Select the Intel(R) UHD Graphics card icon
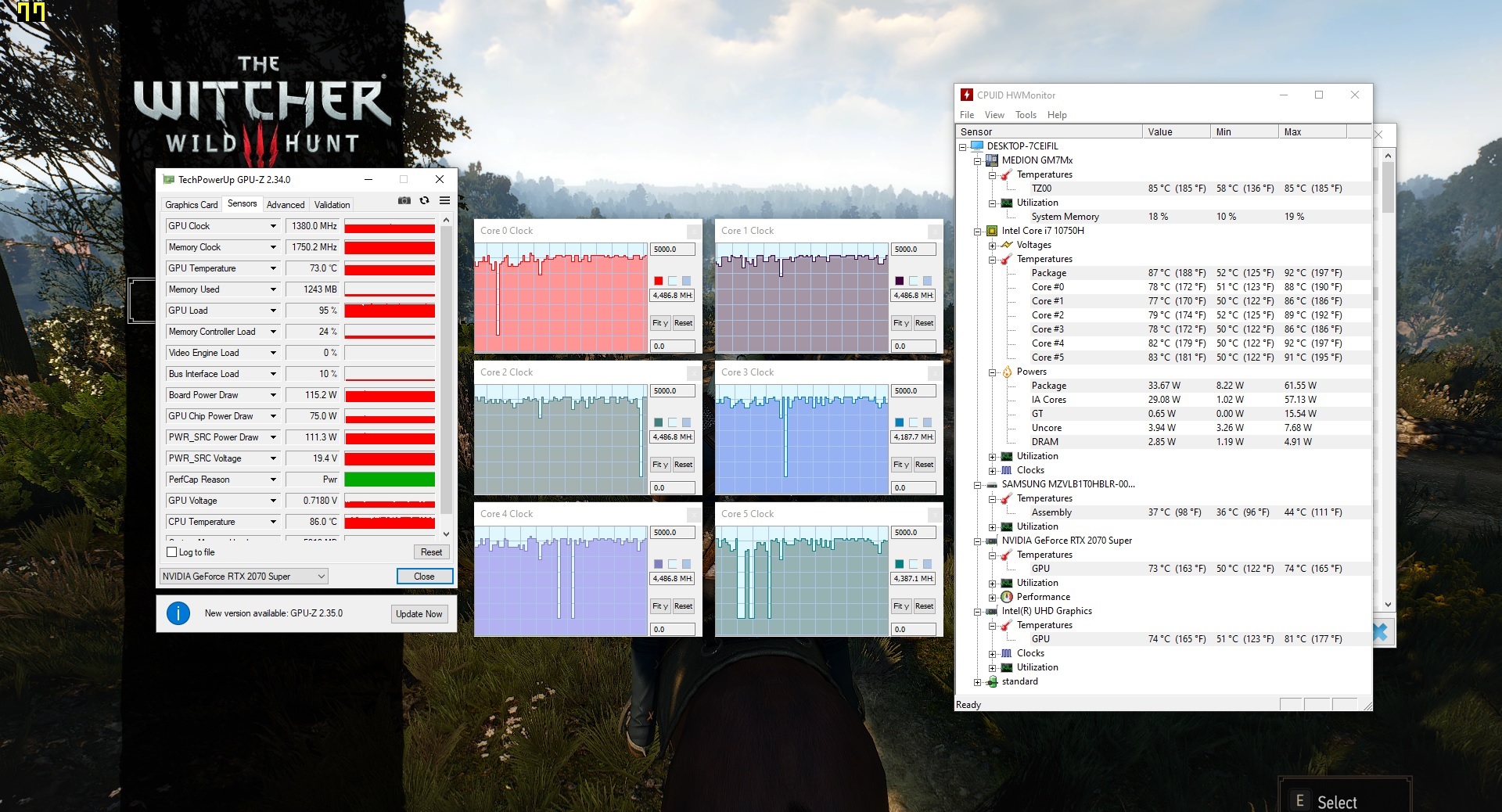Viewport: 1502px width, 812px height. (992, 611)
